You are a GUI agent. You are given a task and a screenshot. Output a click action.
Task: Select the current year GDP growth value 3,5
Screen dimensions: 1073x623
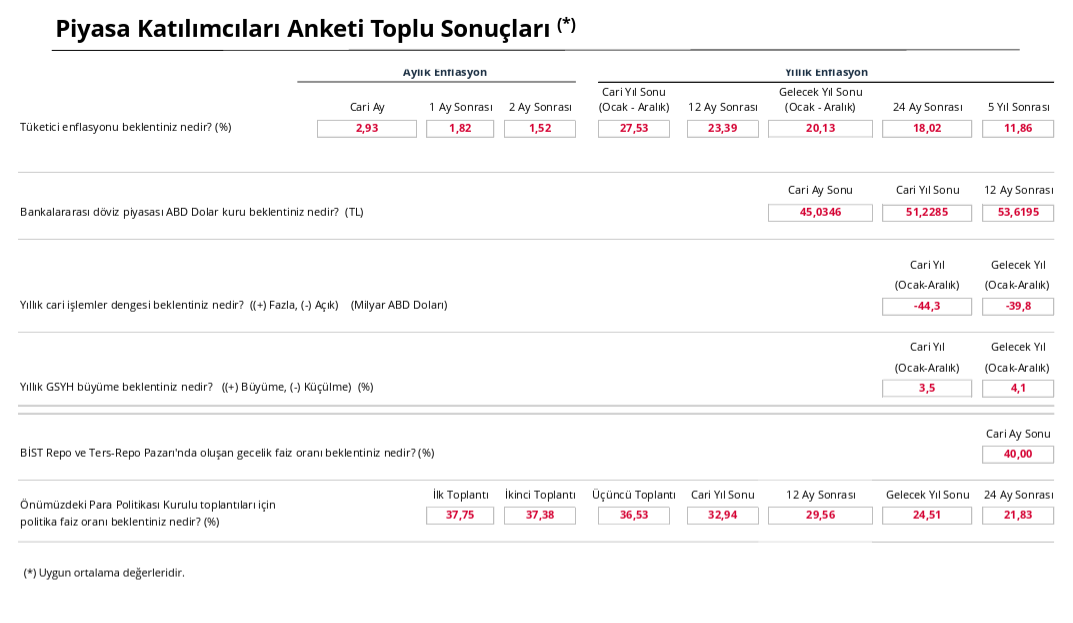click(926, 388)
